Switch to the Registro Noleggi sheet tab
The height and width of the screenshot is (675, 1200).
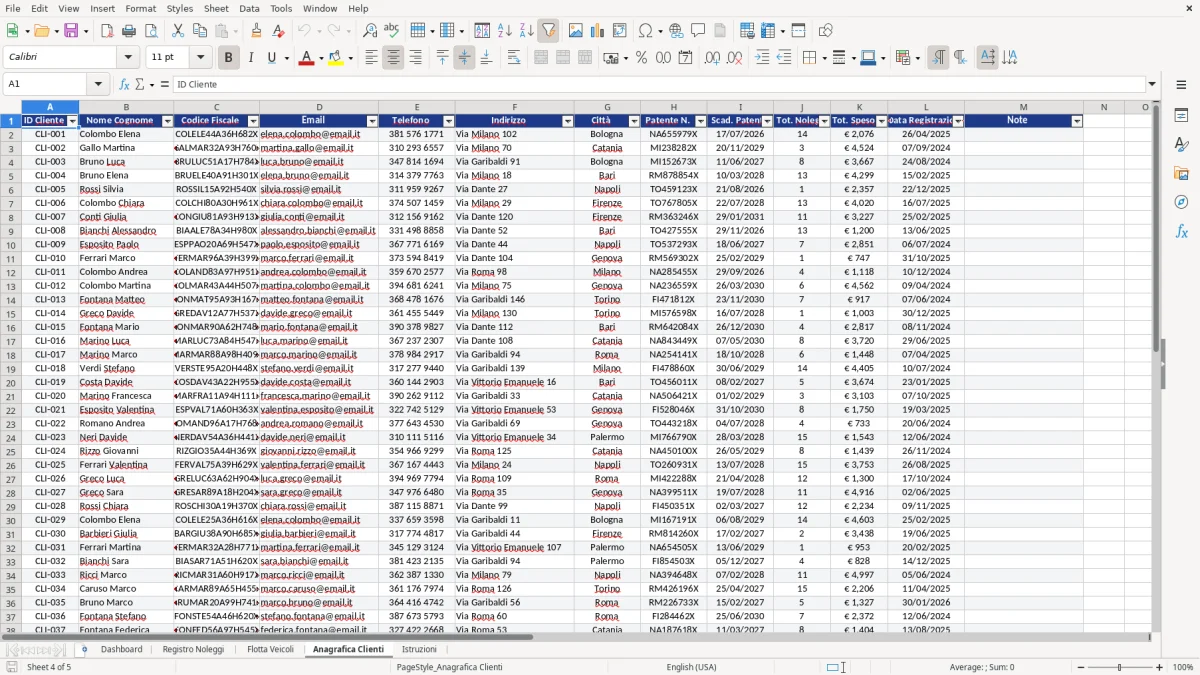coord(193,650)
